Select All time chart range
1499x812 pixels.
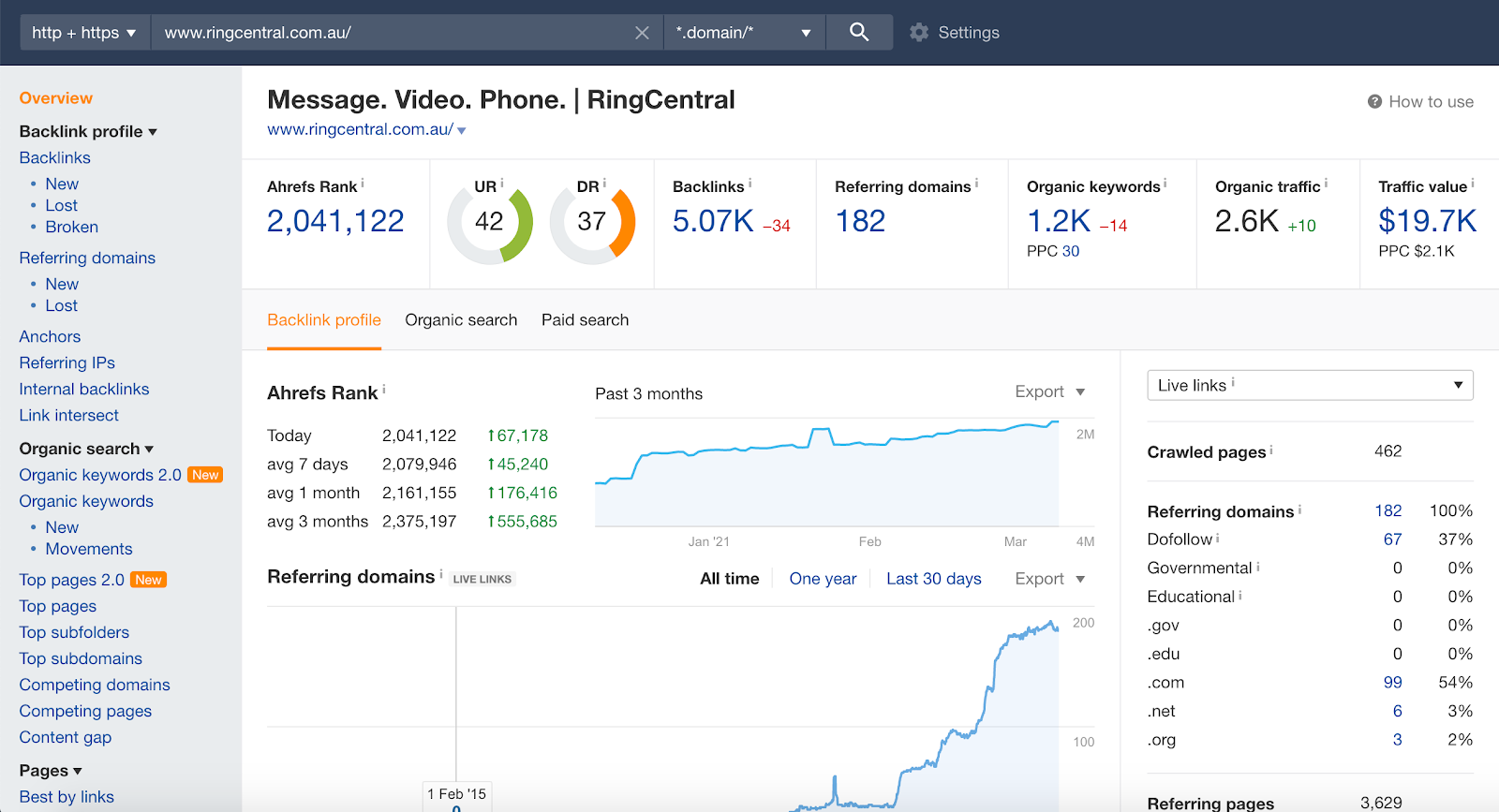coord(729,579)
